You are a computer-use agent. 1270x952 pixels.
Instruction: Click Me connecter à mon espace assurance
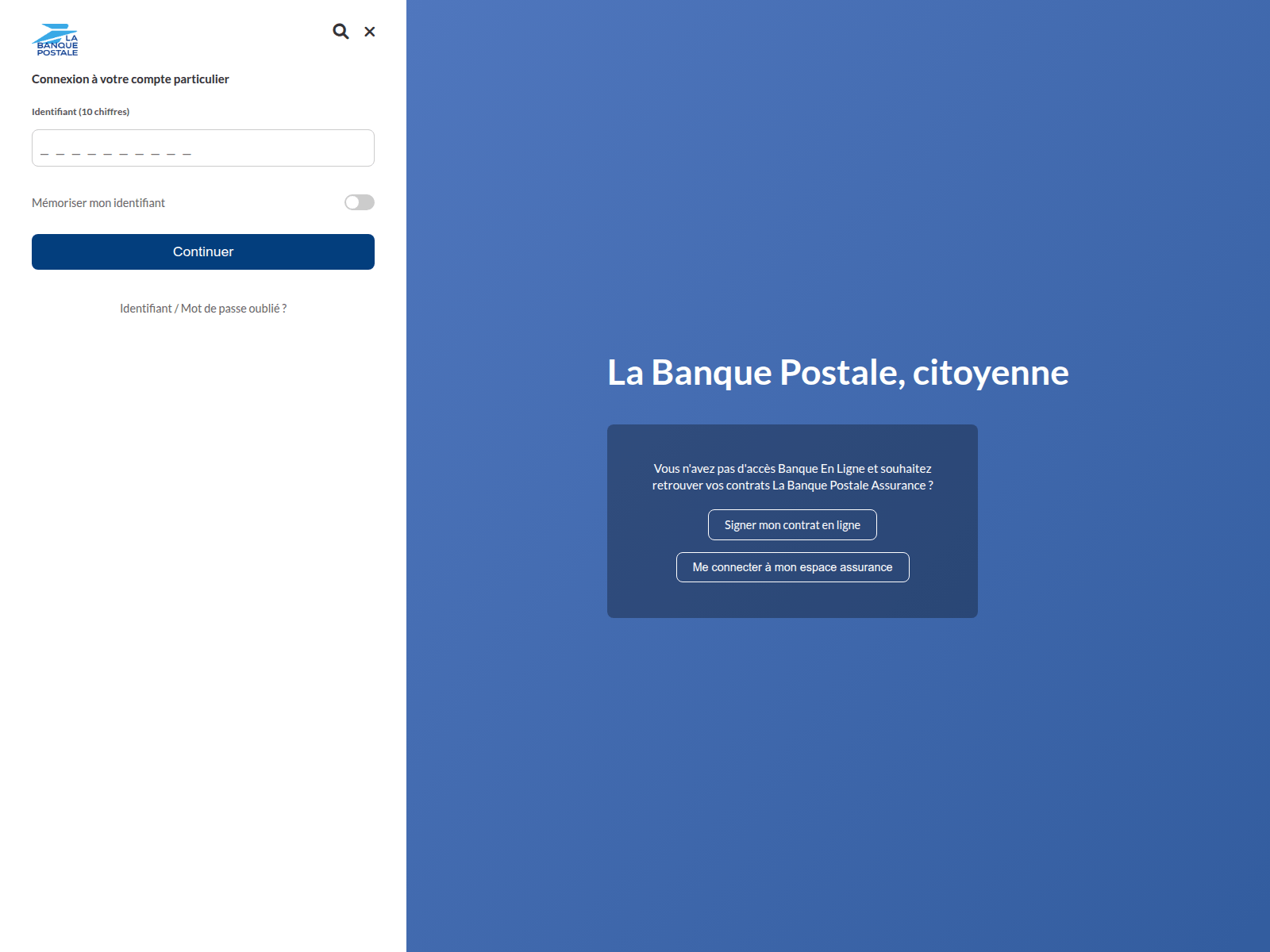pos(793,567)
